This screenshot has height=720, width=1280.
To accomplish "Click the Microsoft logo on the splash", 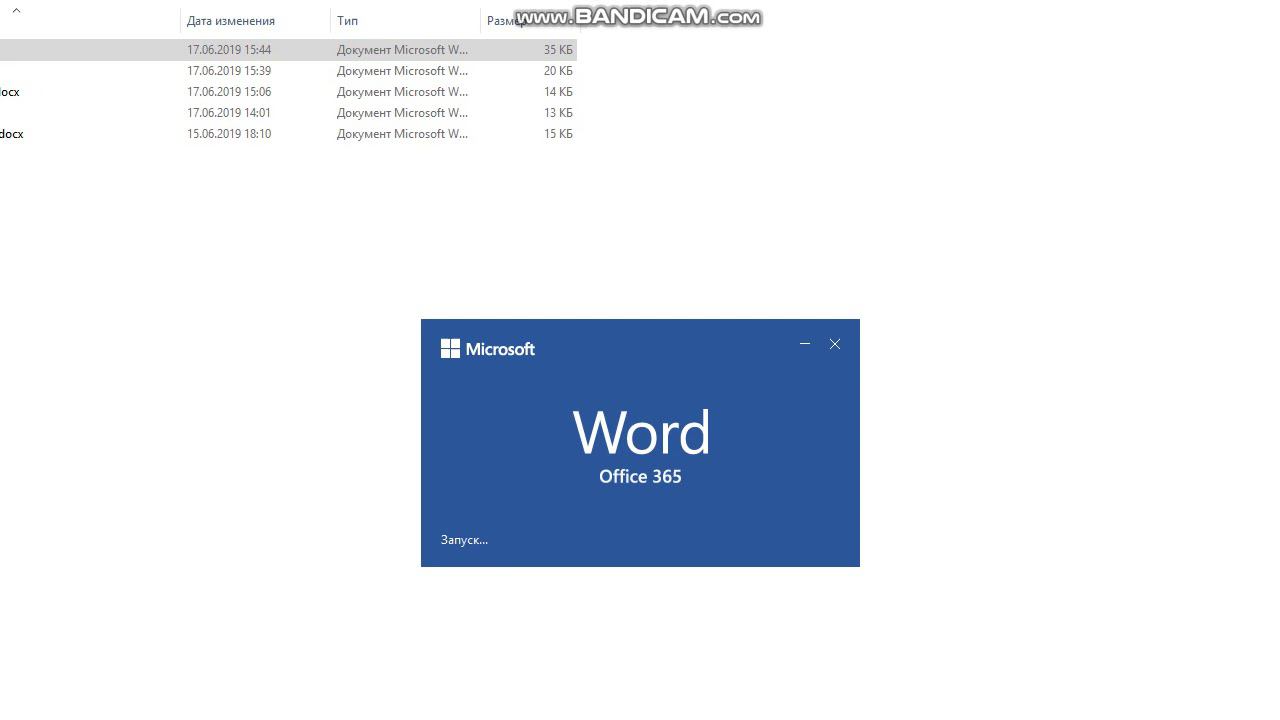I will pyautogui.click(x=488, y=349).
